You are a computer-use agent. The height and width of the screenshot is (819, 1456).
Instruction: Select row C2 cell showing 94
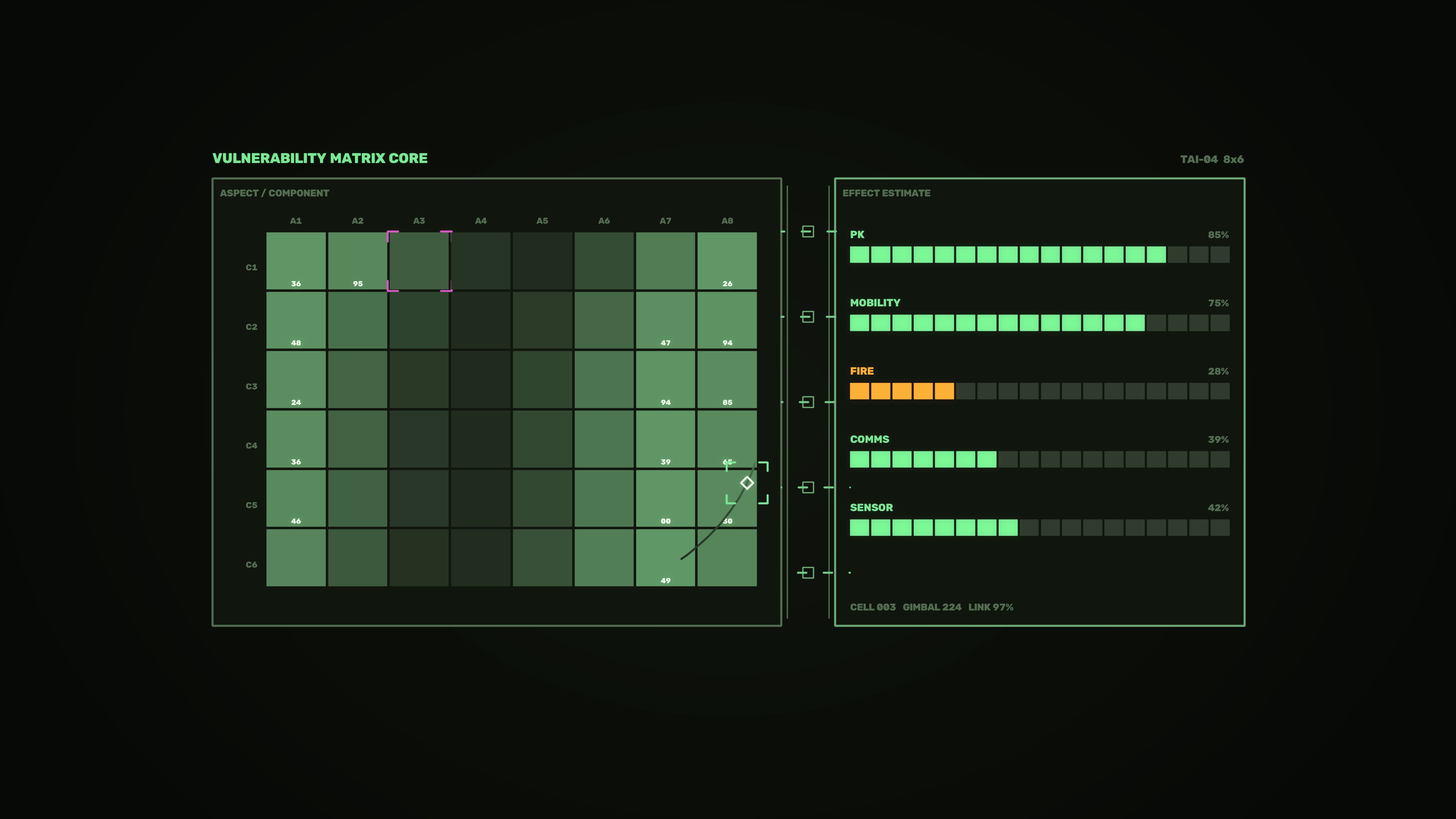pos(727,320)
